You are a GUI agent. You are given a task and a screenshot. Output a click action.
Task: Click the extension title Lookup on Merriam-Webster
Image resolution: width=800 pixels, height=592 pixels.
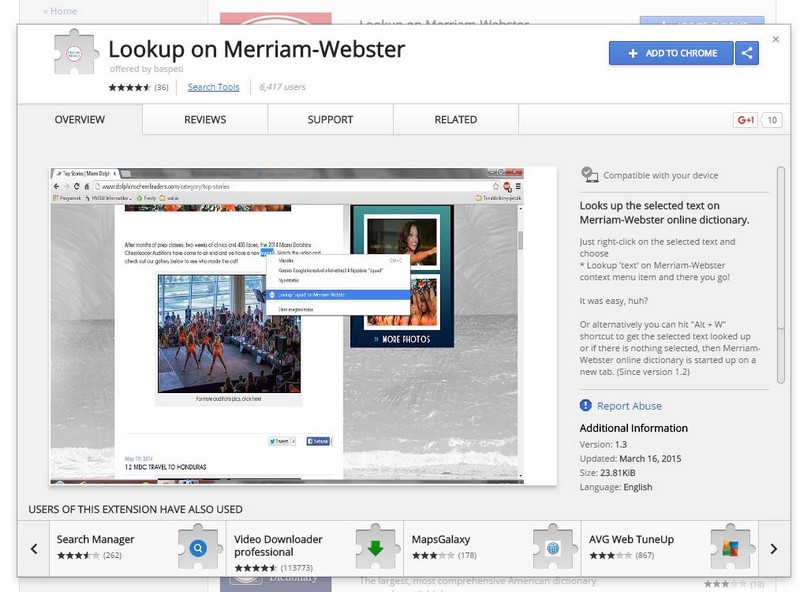[x=257, y=50]
